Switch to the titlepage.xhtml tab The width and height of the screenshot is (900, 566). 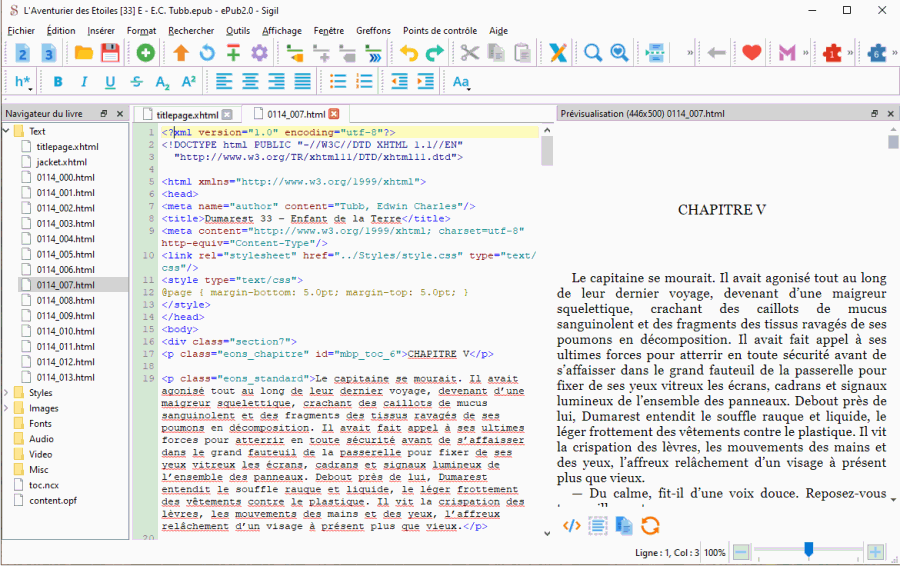187,114
